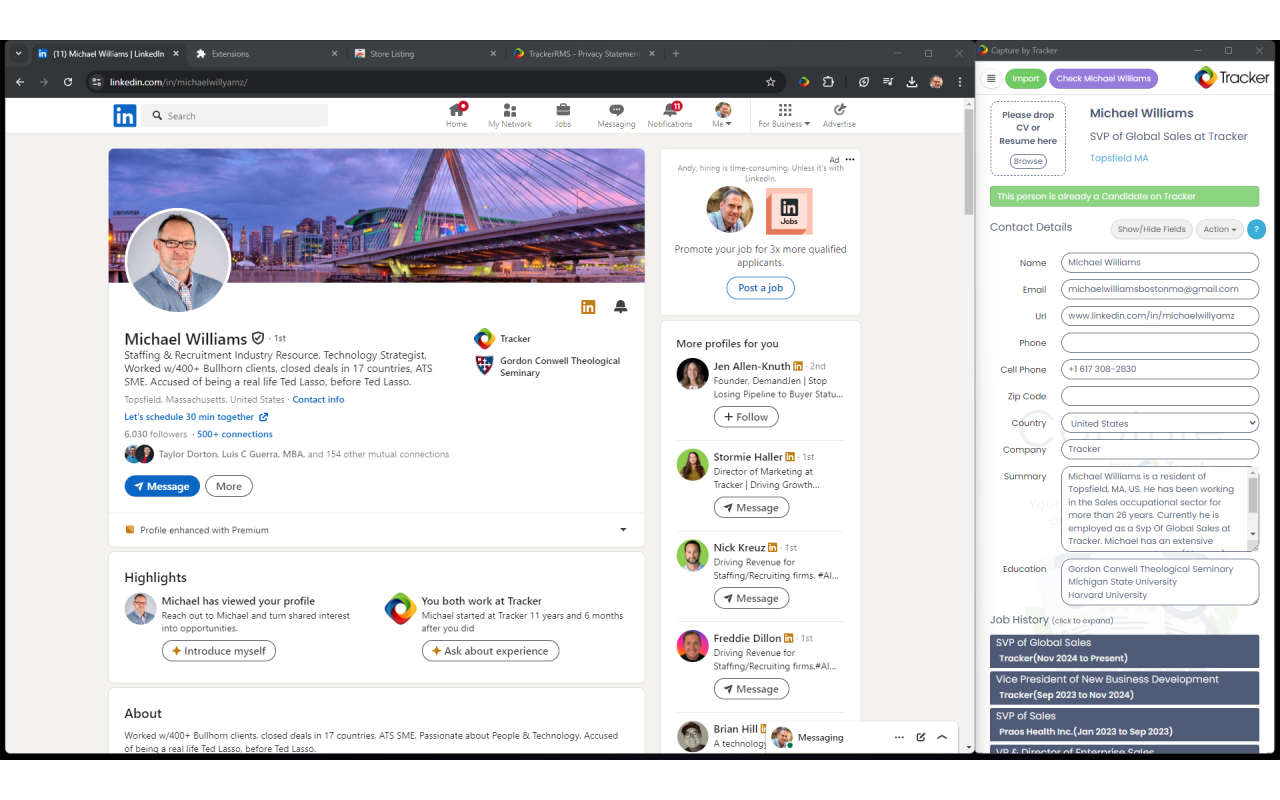Click Ask about experience button
The height and width of the screenshot is (800, 1280).
[x=490, y=651]
